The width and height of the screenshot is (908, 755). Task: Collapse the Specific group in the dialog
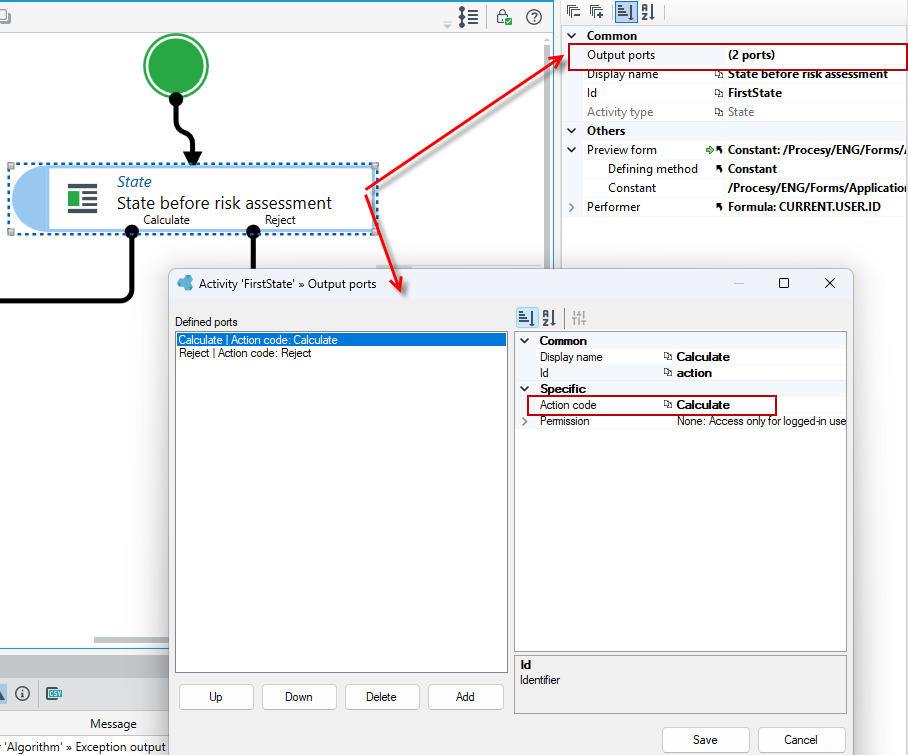[525, 389]
